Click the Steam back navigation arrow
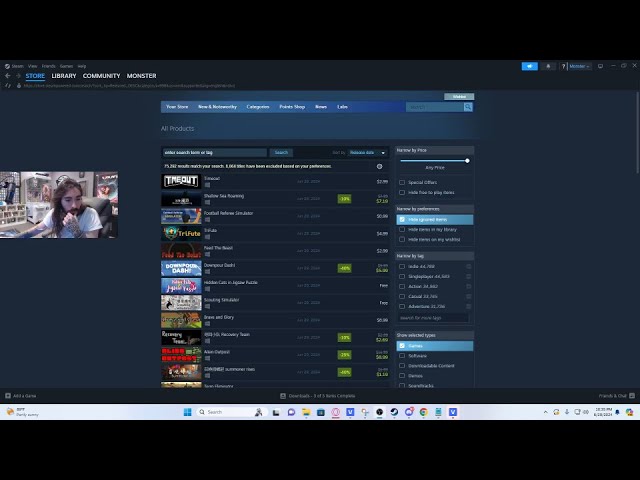Viewport: 640px width, 480px height. coord(7,76)
